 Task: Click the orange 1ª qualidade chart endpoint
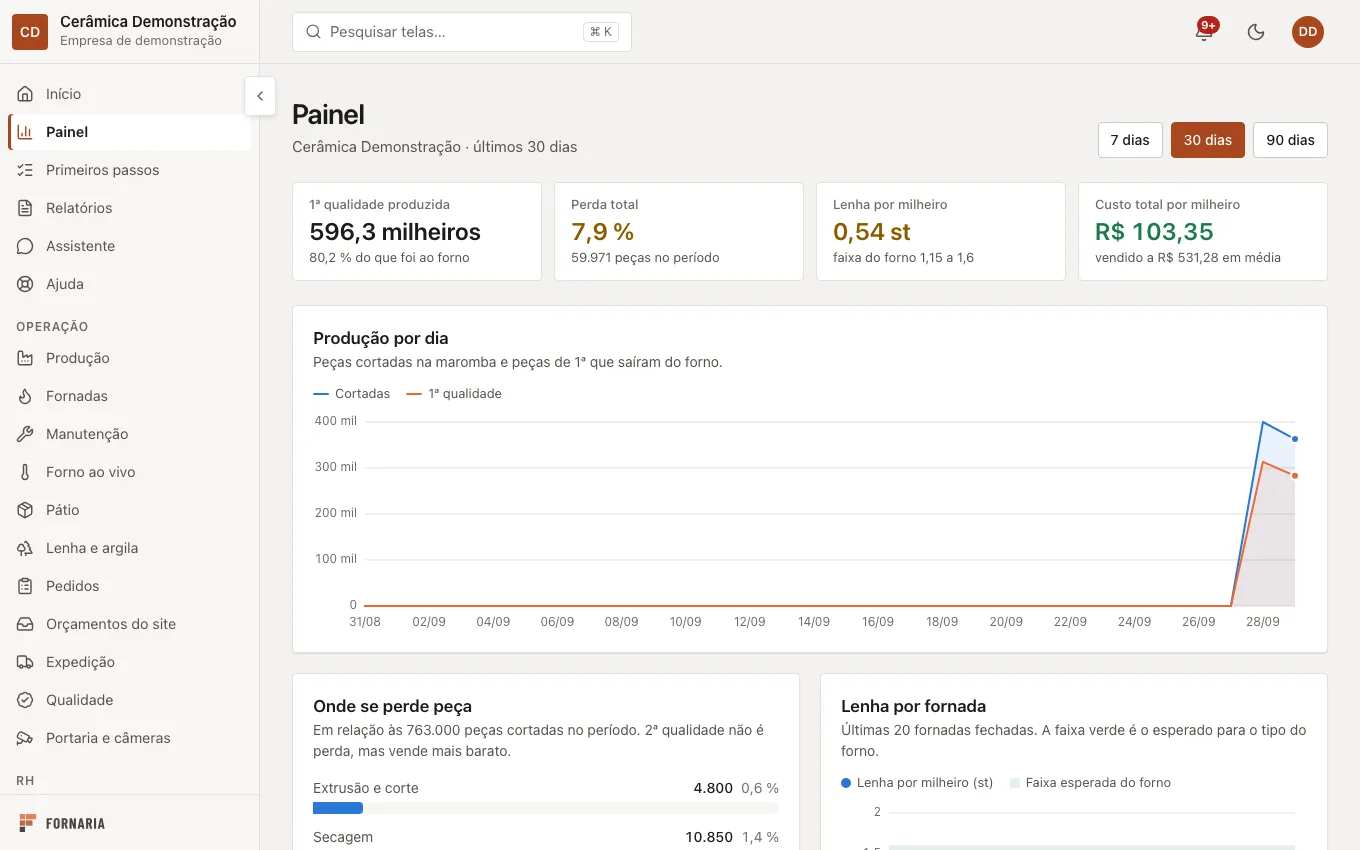click(x=1295, y=476)
